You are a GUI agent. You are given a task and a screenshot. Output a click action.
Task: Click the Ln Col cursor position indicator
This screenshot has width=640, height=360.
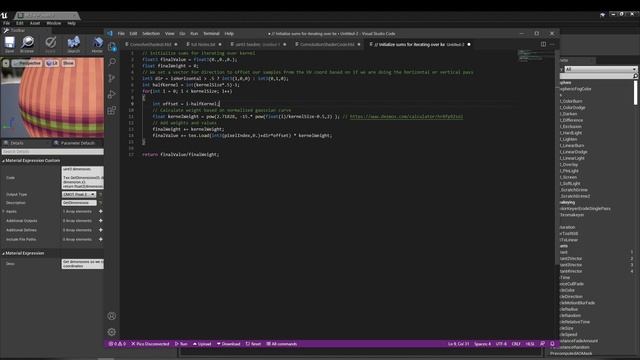point(458,344)
